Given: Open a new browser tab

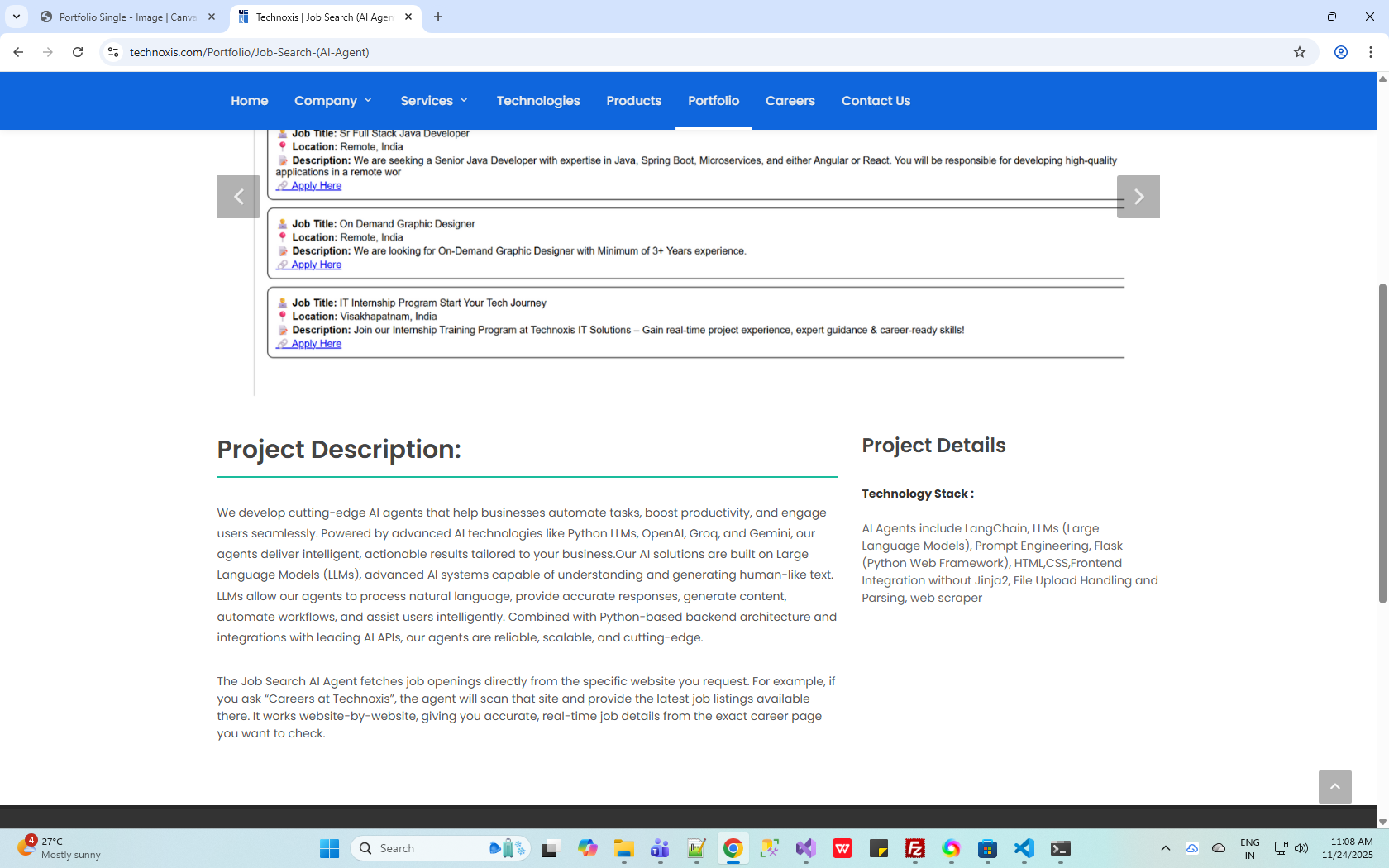Looking at the screenshot, I should point(438,17).
